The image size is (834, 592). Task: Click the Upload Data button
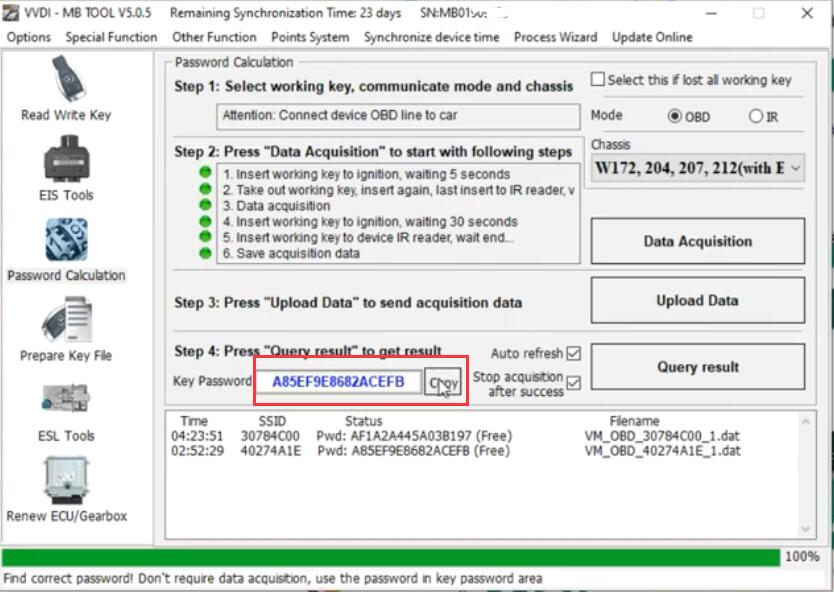(x=698, y=301)
